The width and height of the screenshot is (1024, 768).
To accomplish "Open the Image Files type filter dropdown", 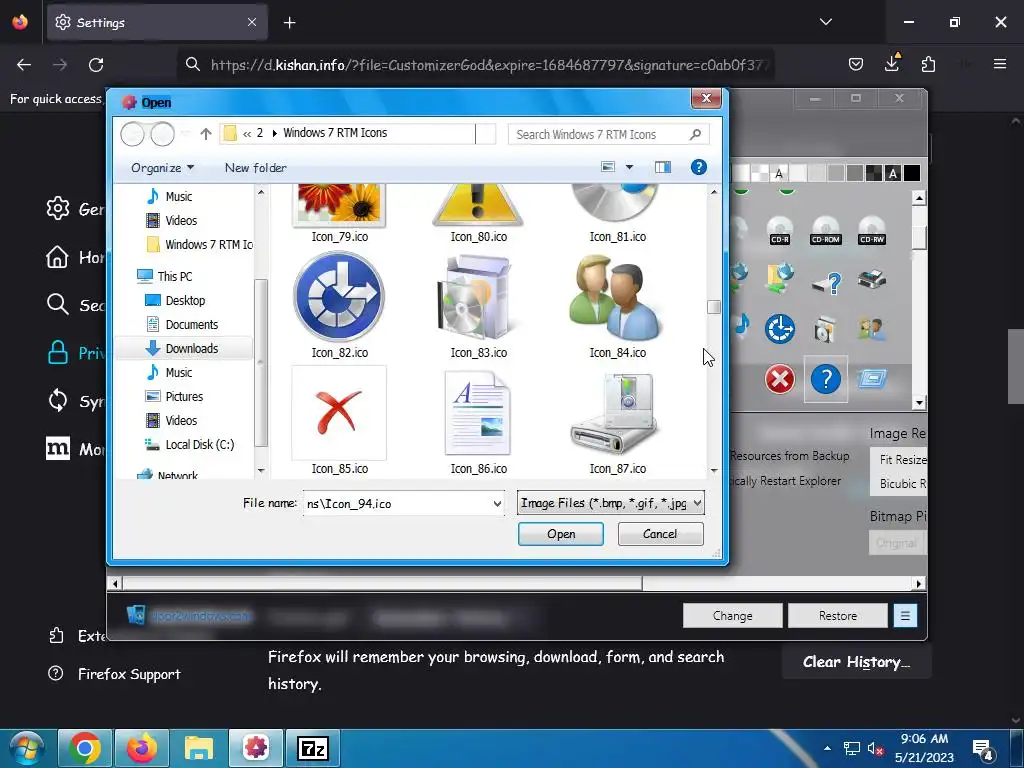I will pyautogui.click(x=611, y=503).
